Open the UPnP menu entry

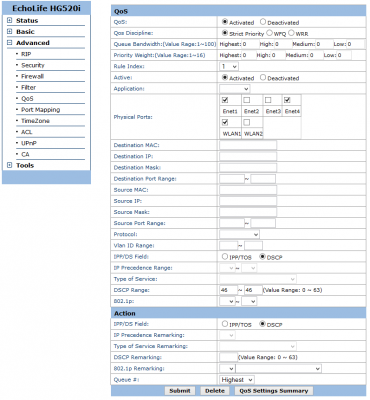pyautogui.click(x=29, y=143)
